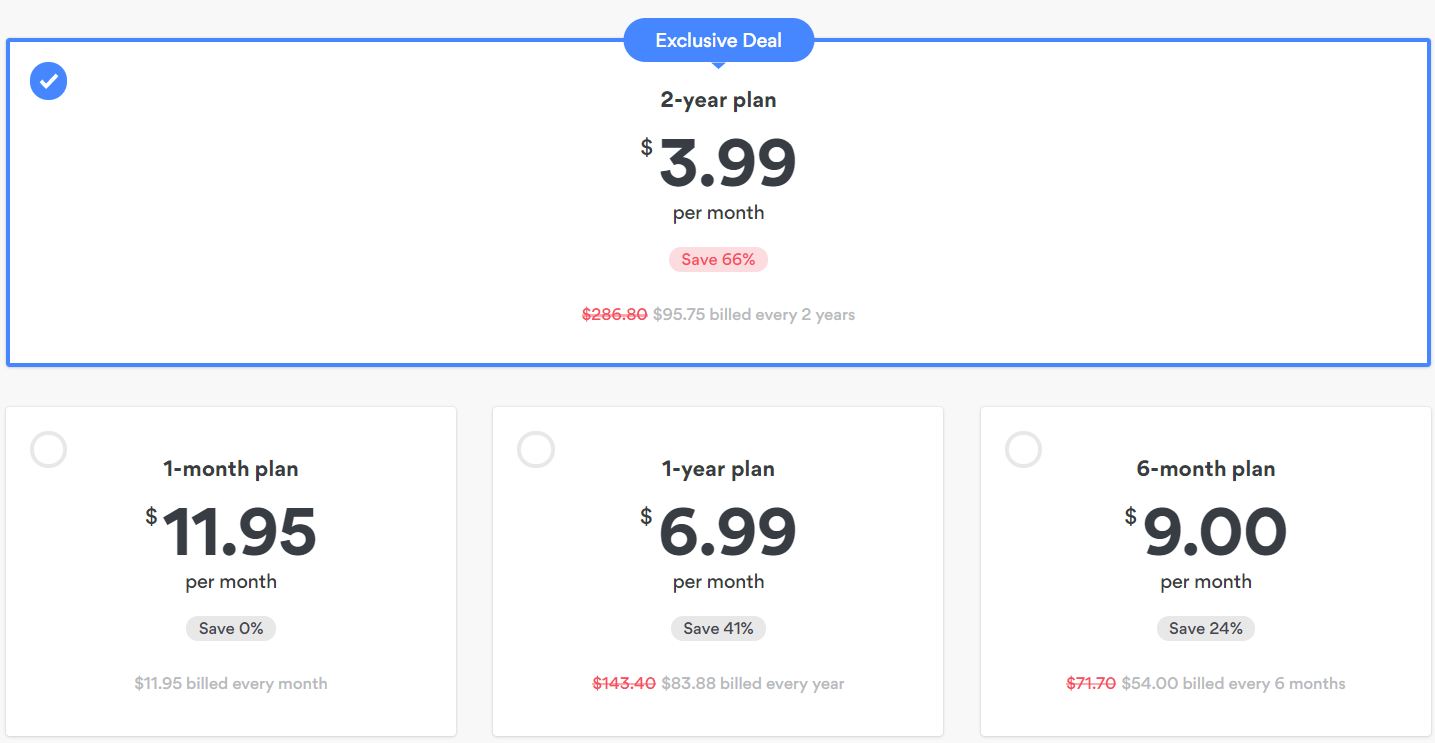Click the $3.99 price
This screenshot has width=1435, height=743.
point(726,164)
